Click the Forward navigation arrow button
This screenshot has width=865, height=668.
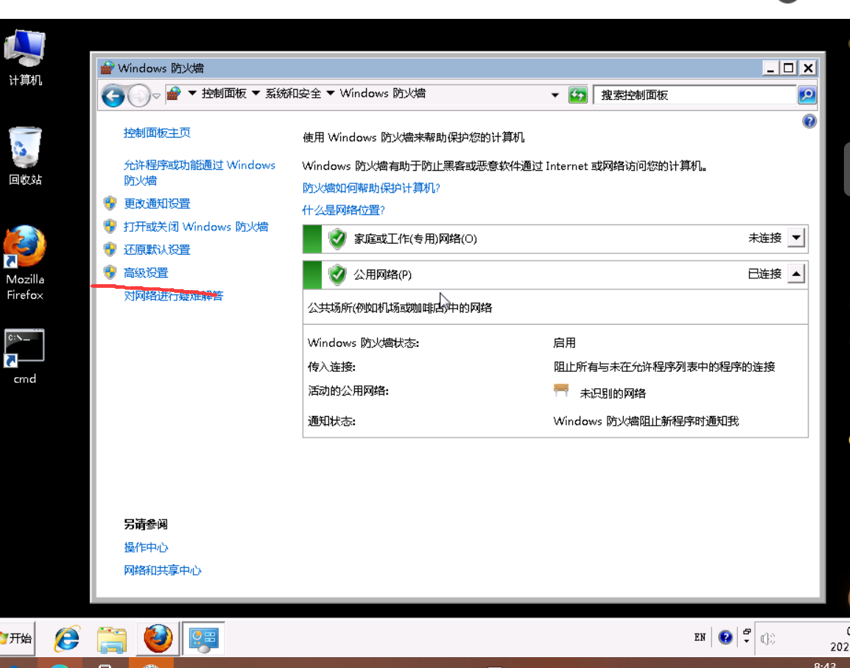coord(138,96)
